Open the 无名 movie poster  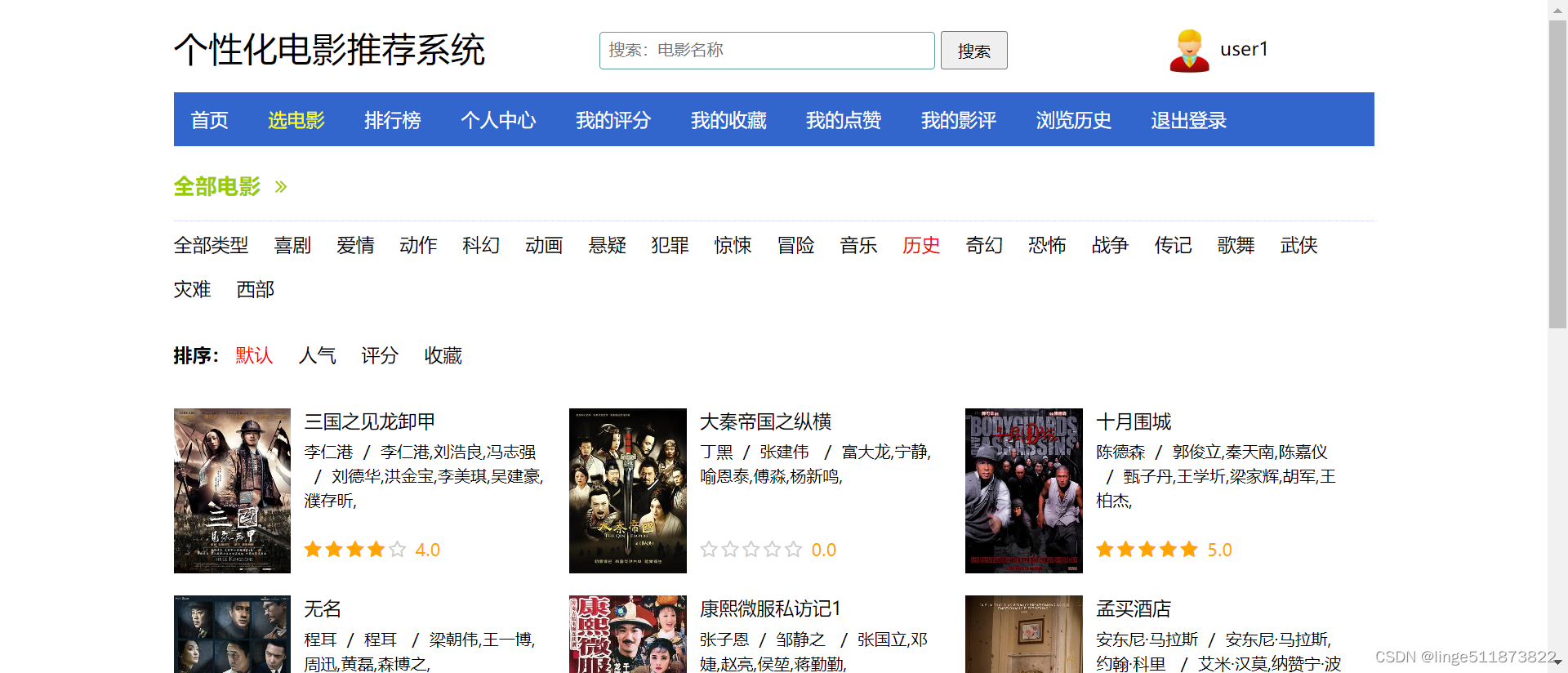(233, 634)
